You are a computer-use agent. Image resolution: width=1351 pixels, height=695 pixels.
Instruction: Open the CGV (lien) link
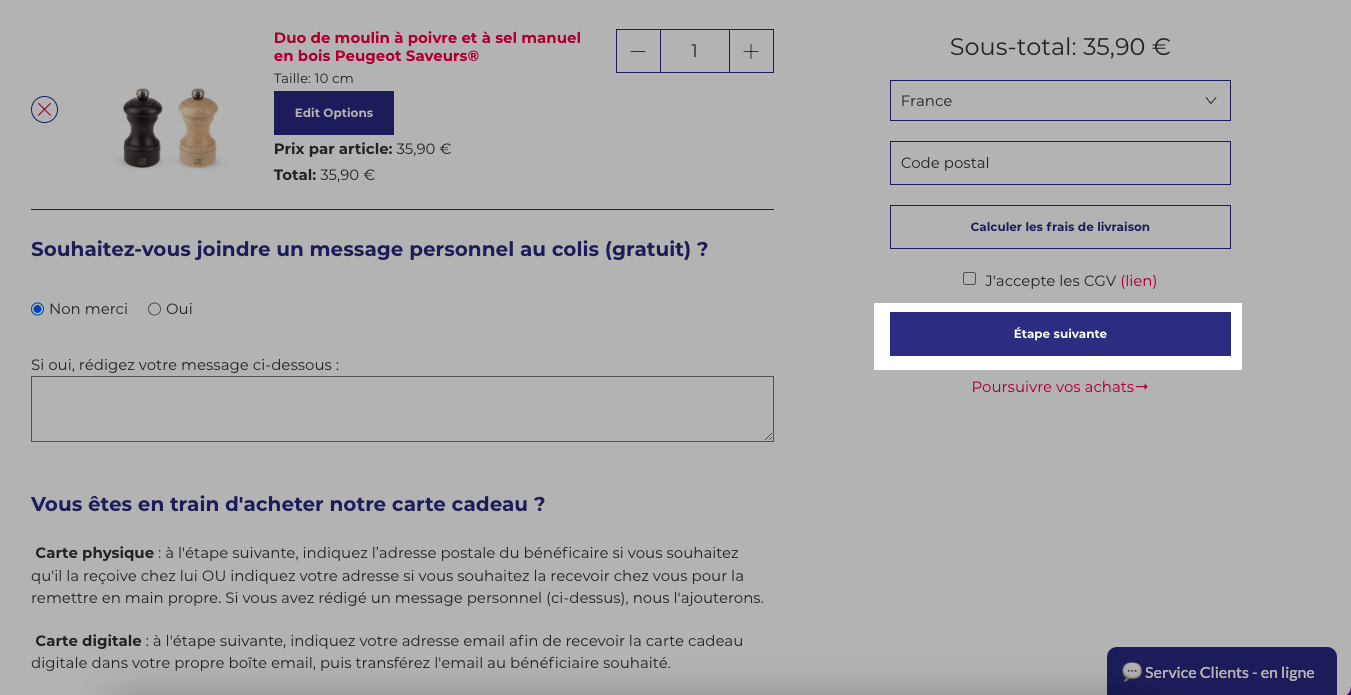coord(1138,281)
